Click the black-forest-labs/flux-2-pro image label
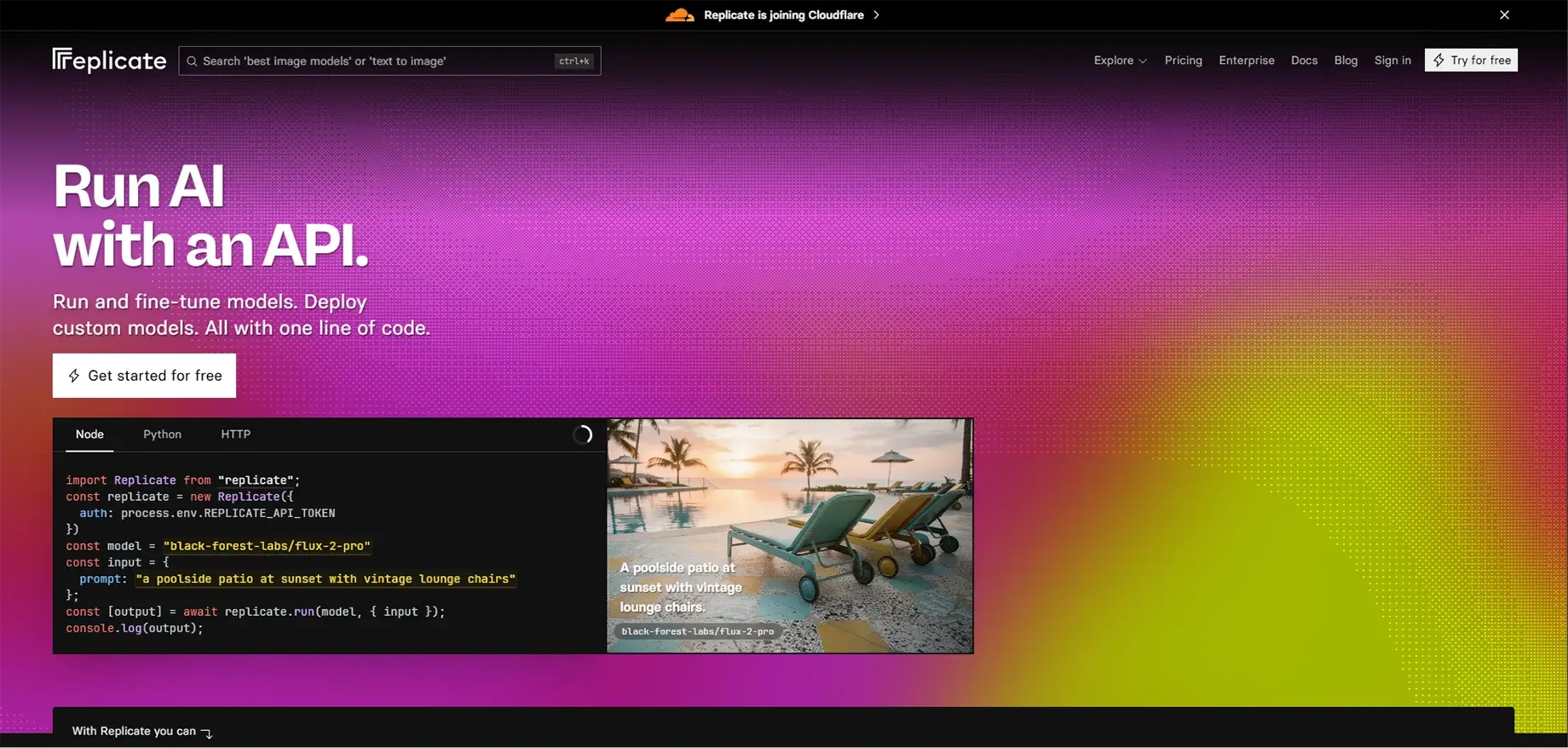 click(698, 631)
